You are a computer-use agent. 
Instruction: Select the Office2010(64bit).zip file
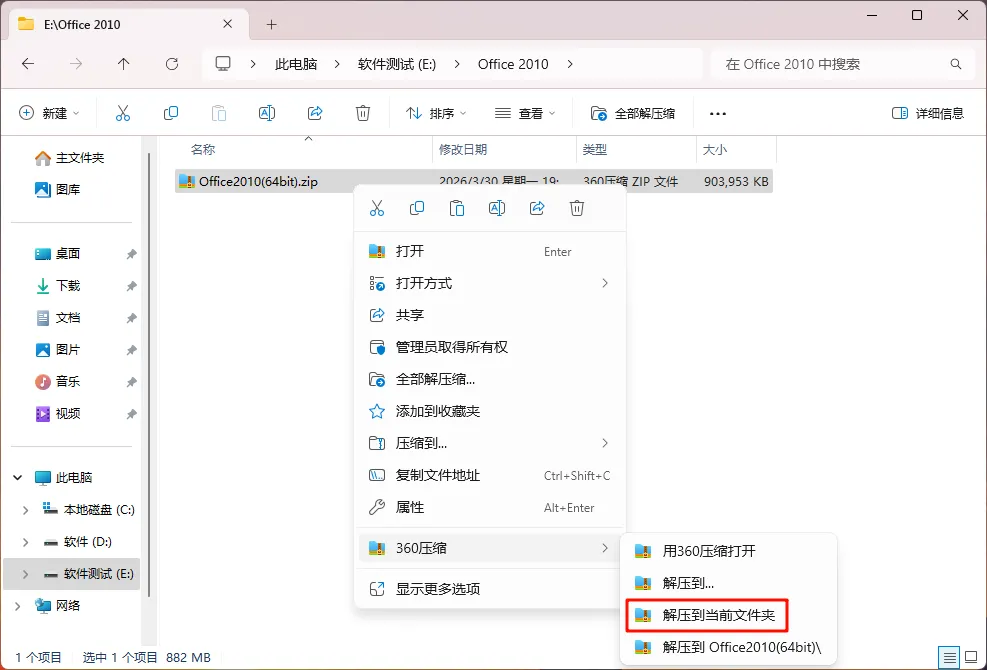[473, 181]
